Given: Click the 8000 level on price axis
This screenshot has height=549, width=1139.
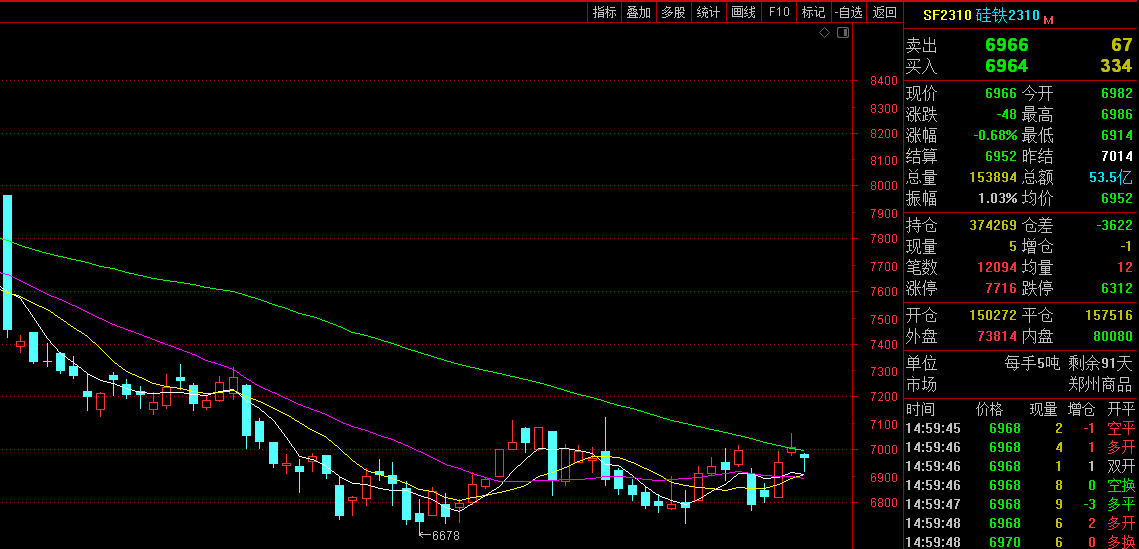Looking at the screenshot, I should click(883, 186).
